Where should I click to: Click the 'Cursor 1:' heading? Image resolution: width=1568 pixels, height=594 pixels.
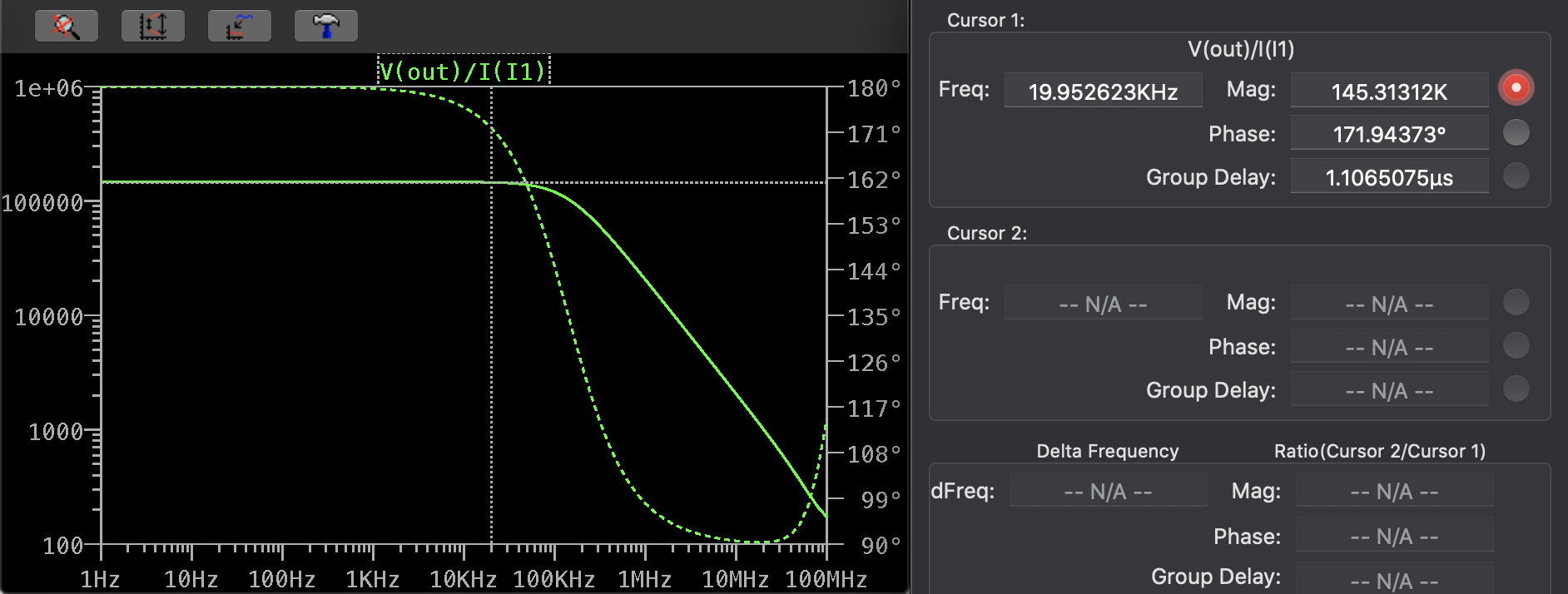986,20
